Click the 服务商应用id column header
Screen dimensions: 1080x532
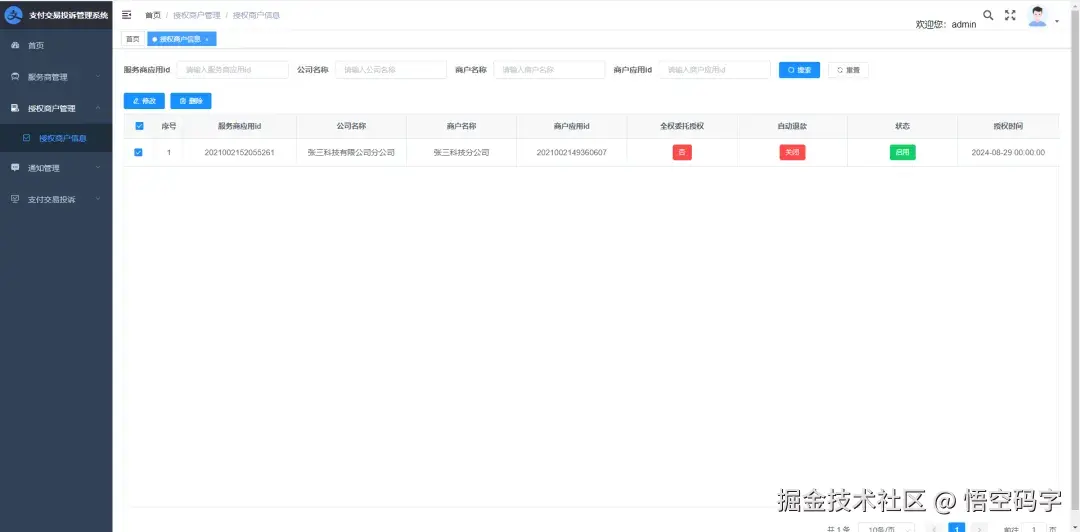pyautogui.click(x=239, y=126)
